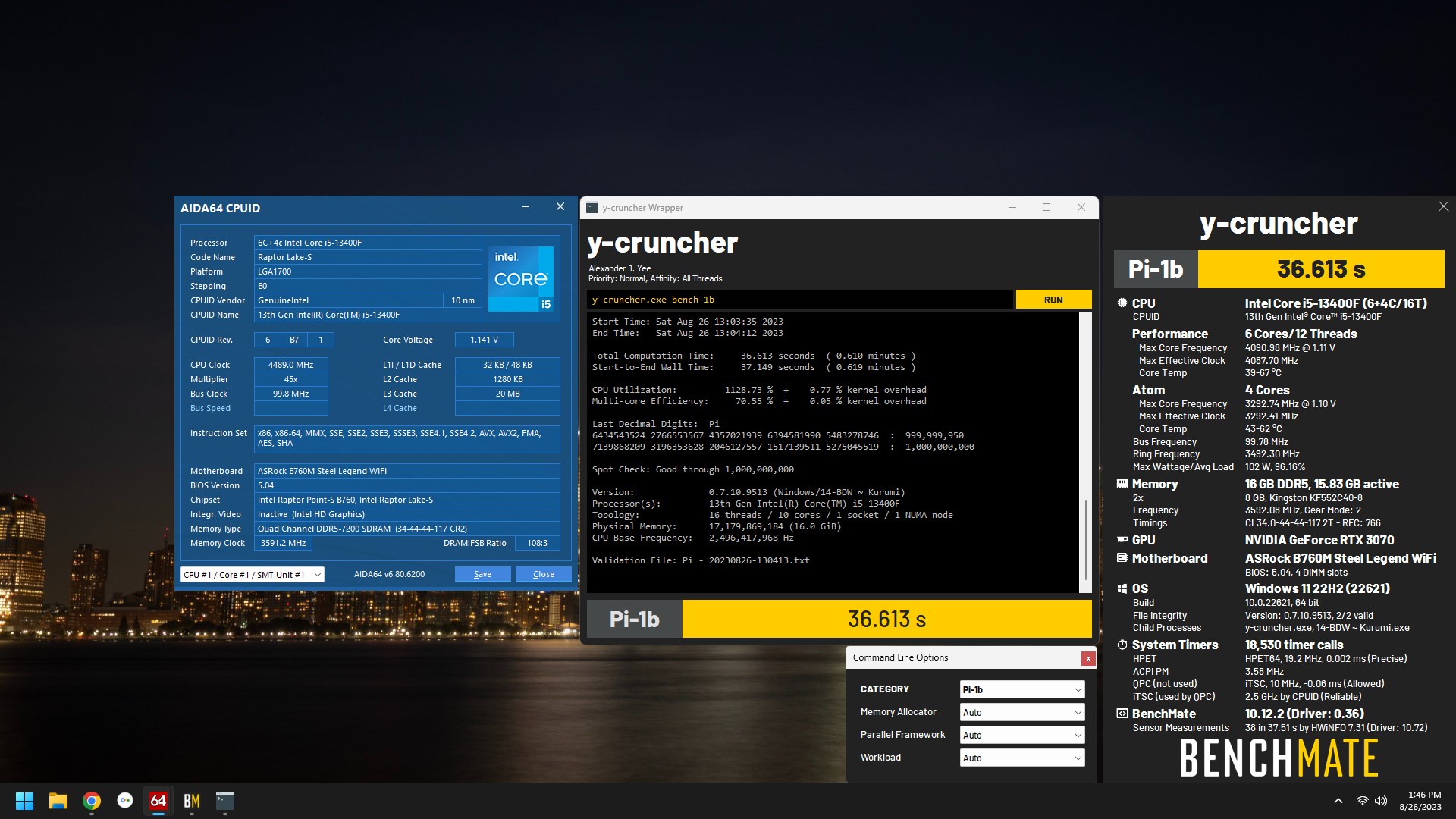Viewport: 1456px width, 819px height.
Task: Click the Memory Clock 3591.2 MHz value
Action: (284, 543)
